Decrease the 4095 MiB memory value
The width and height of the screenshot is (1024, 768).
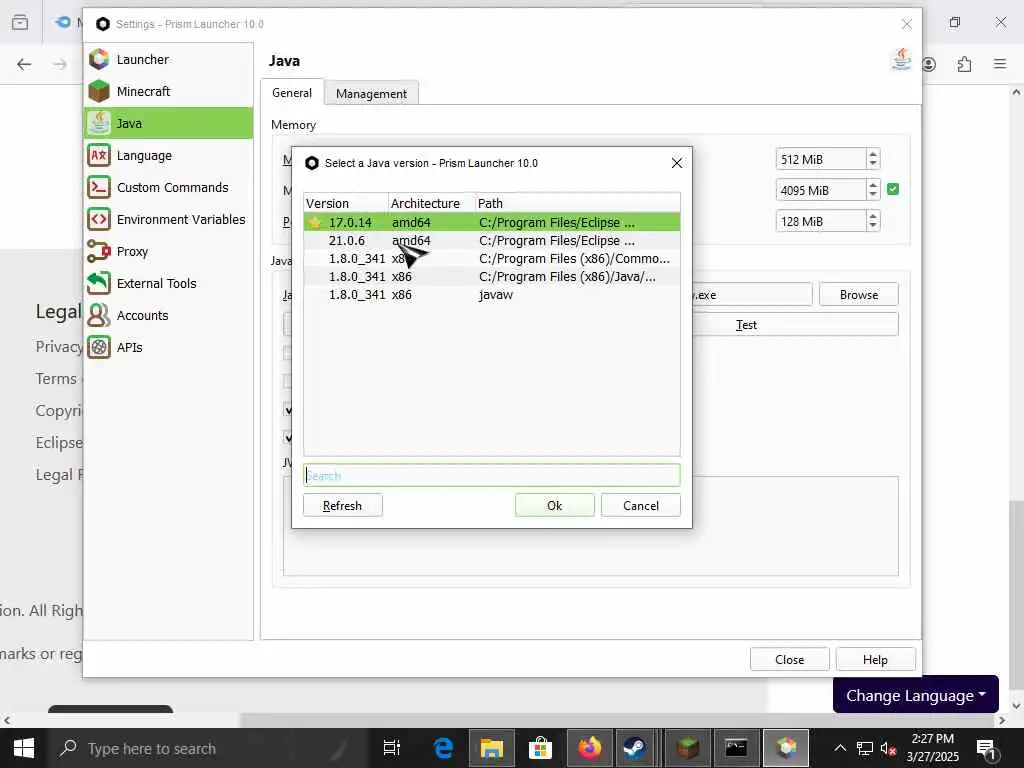coord(873,195)
